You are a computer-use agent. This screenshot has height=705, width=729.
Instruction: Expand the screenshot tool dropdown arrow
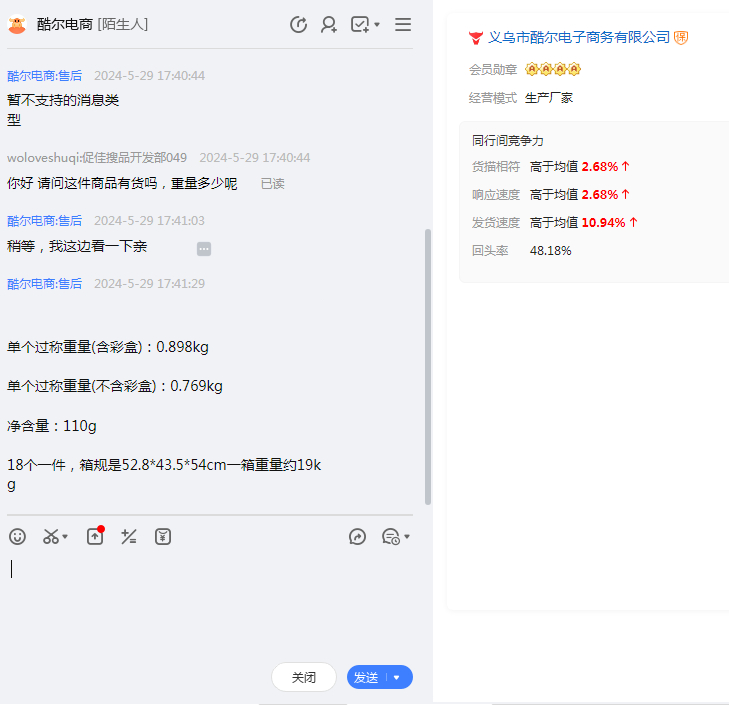66,538
